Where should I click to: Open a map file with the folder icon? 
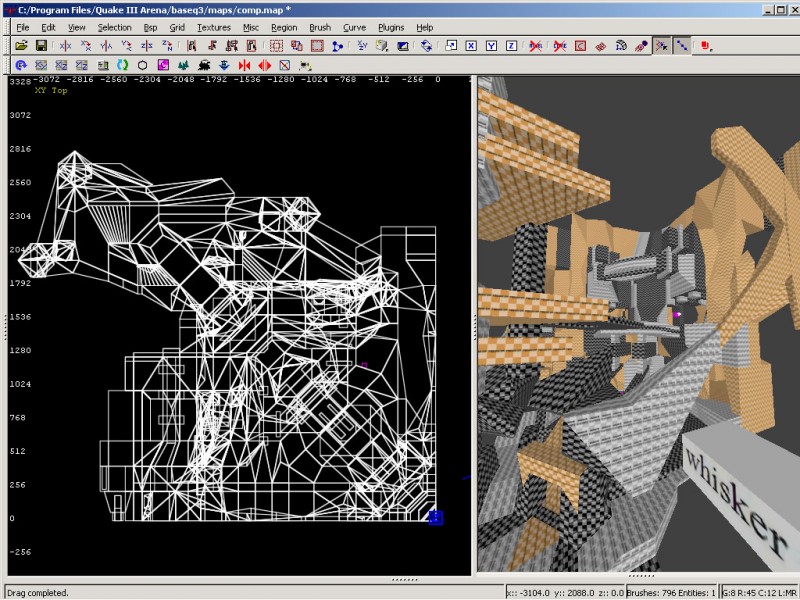point(21,46)
